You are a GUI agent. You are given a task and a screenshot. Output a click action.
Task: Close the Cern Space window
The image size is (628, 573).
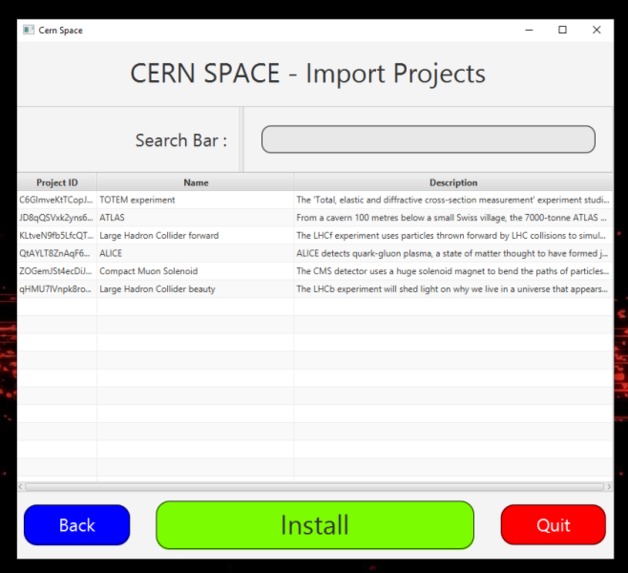coord(596,30)
